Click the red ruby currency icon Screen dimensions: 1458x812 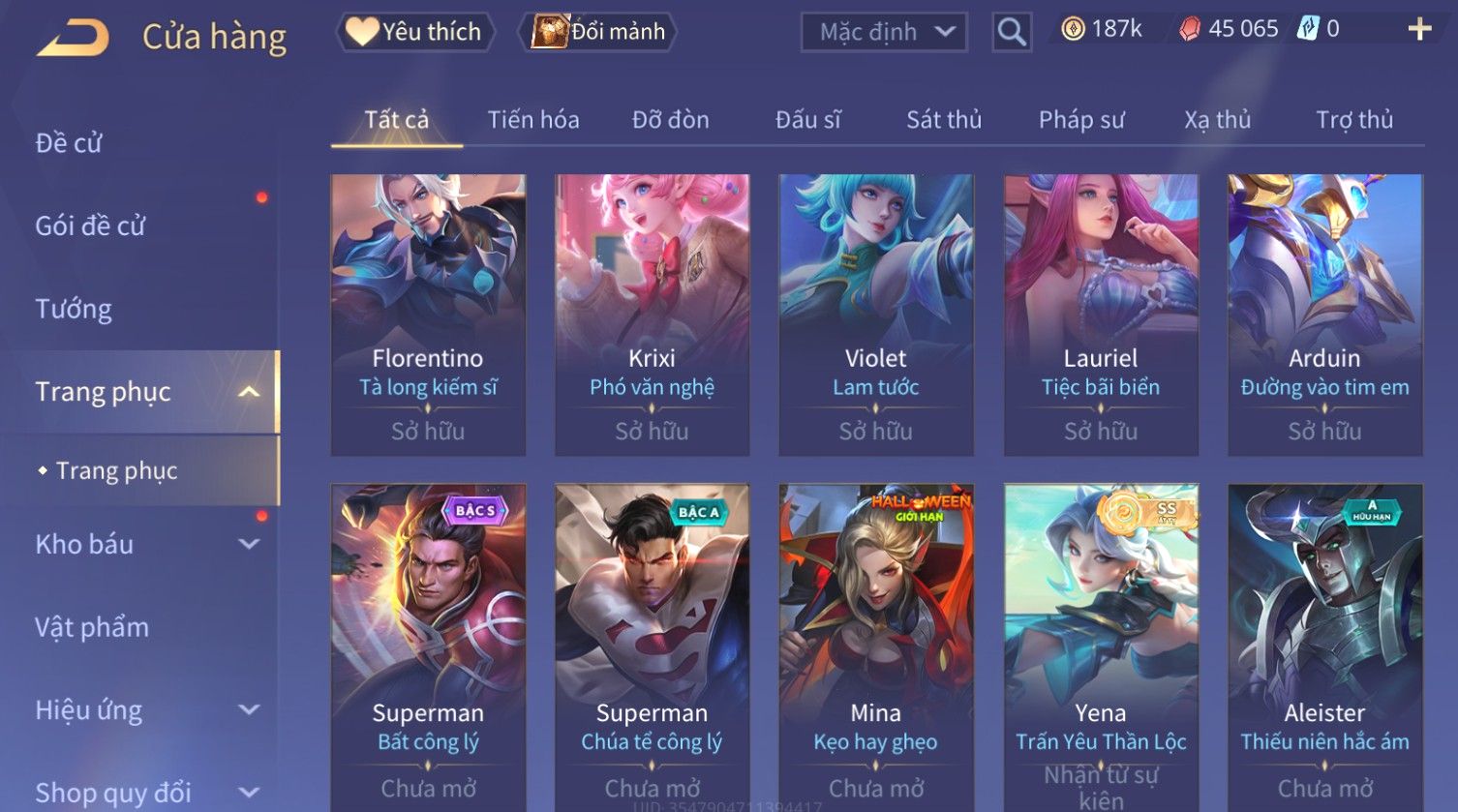pyautogui.click(x=1190, y=29)
